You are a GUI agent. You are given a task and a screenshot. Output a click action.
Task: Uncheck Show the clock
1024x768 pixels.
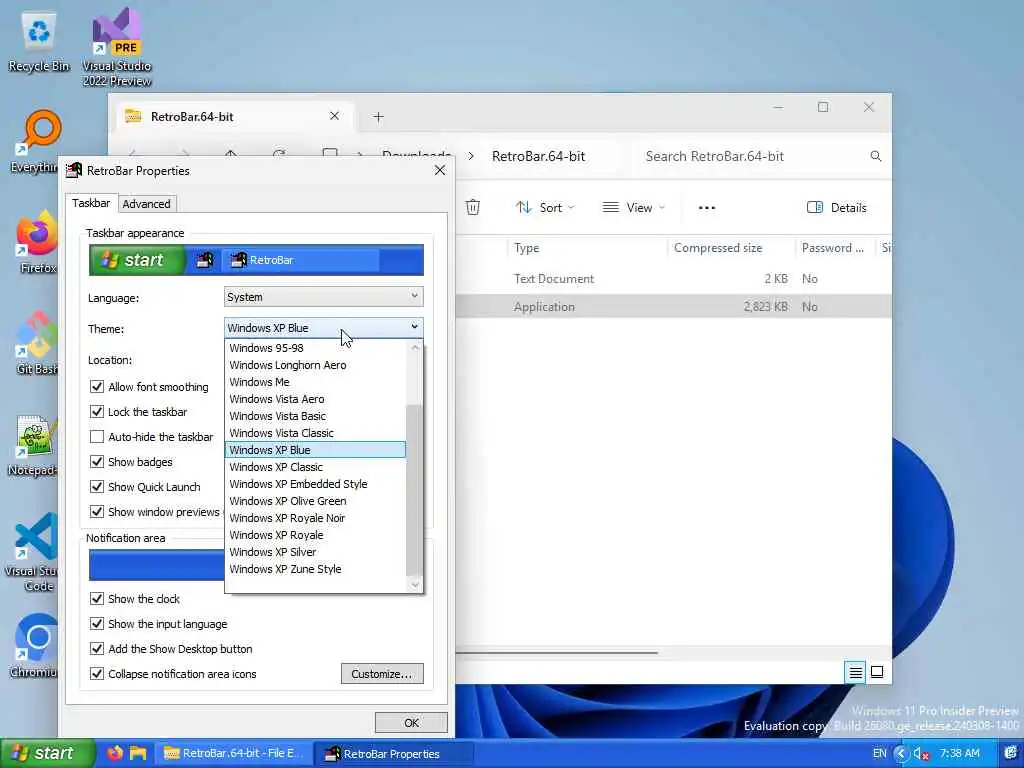coord(97,599)
